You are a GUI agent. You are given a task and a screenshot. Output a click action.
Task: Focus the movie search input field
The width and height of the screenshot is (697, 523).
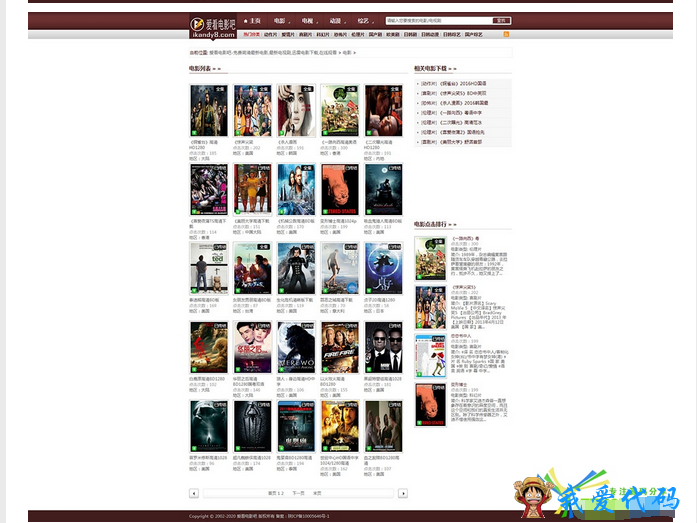coord(439,20)
